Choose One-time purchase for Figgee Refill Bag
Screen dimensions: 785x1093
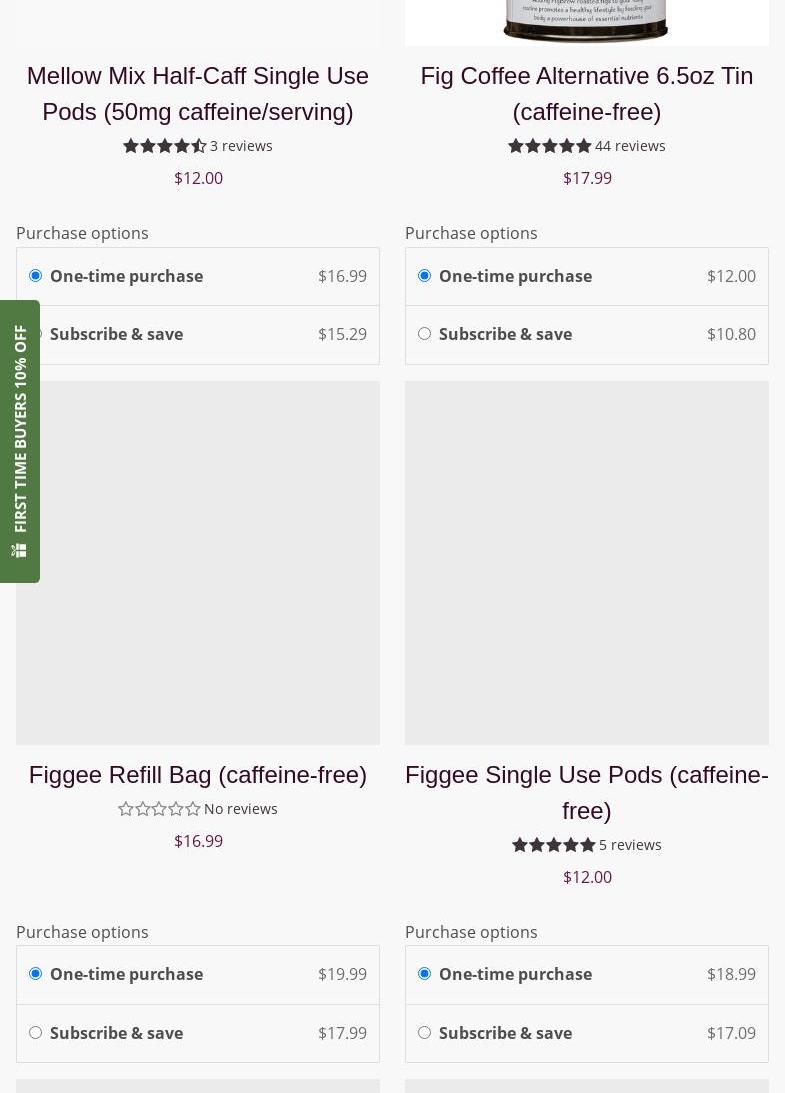click(x=35, y=974)
